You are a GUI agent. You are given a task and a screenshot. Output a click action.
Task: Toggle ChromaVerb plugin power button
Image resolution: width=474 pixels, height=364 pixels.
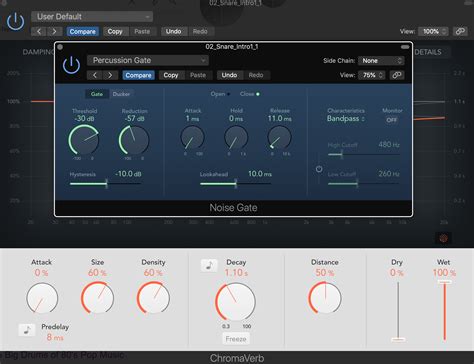click(15, 22)
